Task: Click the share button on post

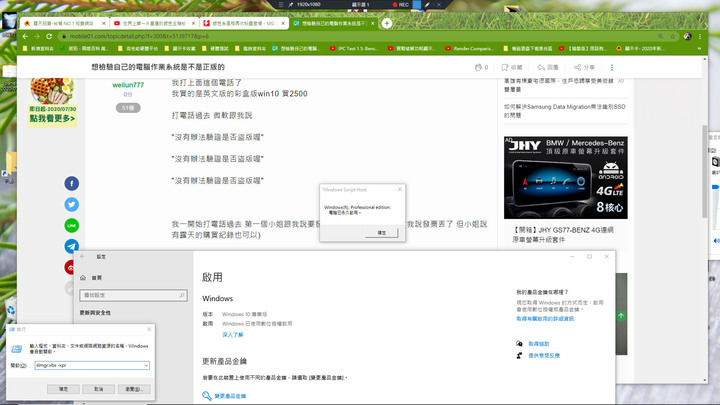Action: point(584,67)
